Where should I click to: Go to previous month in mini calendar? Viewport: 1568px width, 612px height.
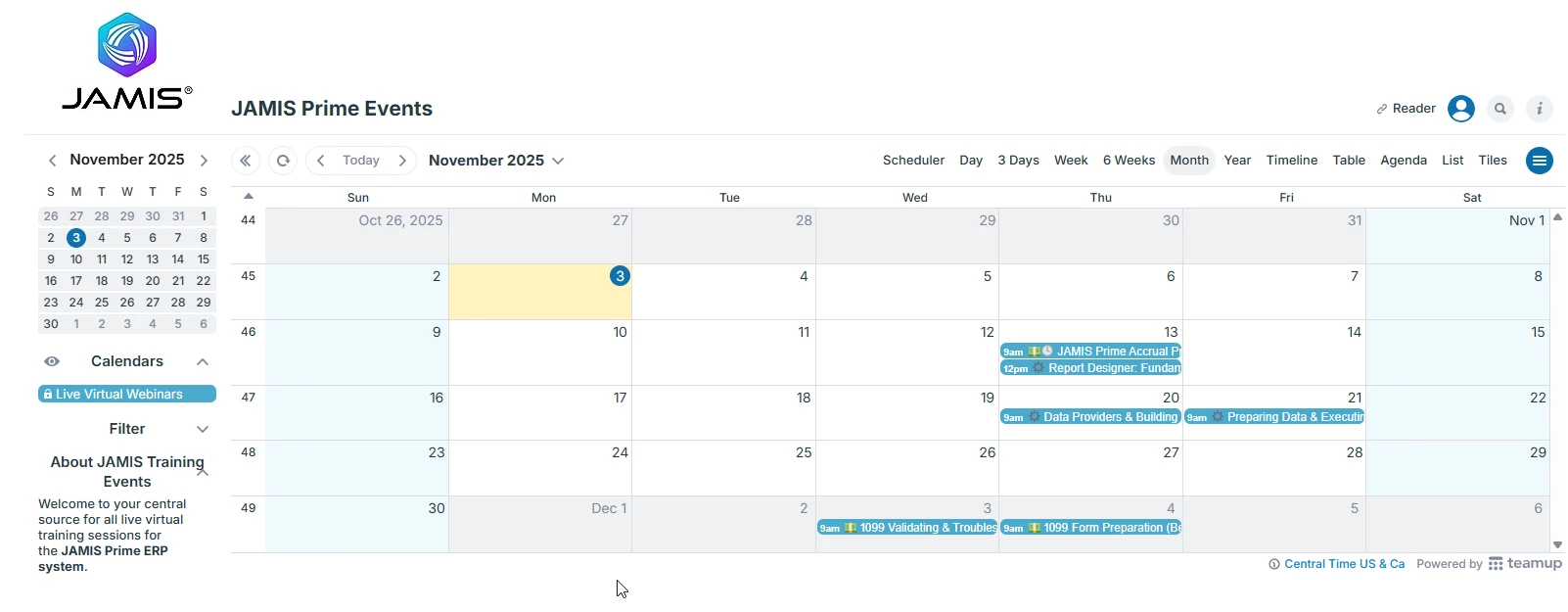[52, 161]
